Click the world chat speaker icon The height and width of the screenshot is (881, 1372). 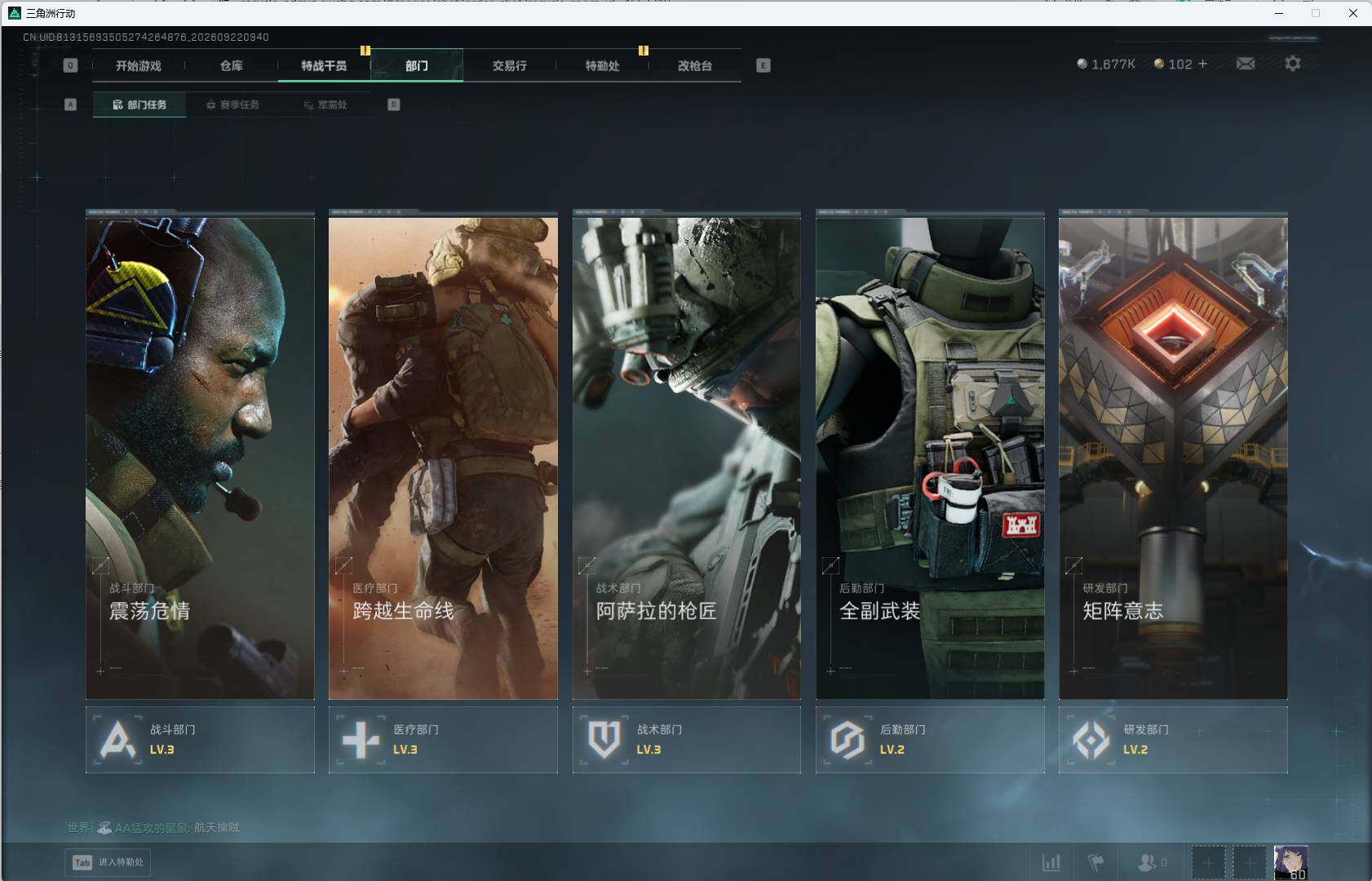pyautogui.click(x=104, y=828)
